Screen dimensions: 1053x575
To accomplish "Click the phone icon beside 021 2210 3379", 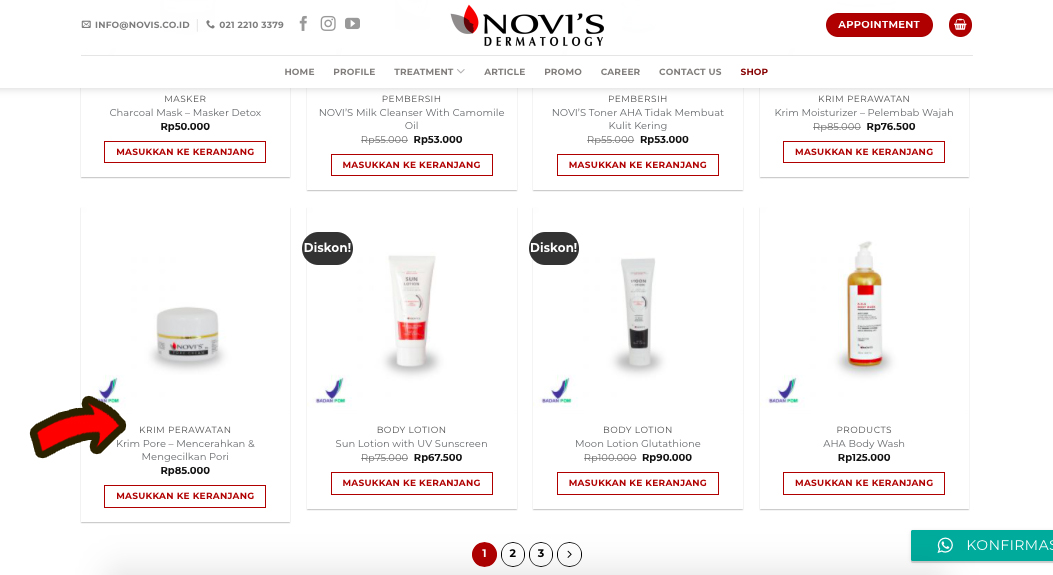I will [210, 24].
